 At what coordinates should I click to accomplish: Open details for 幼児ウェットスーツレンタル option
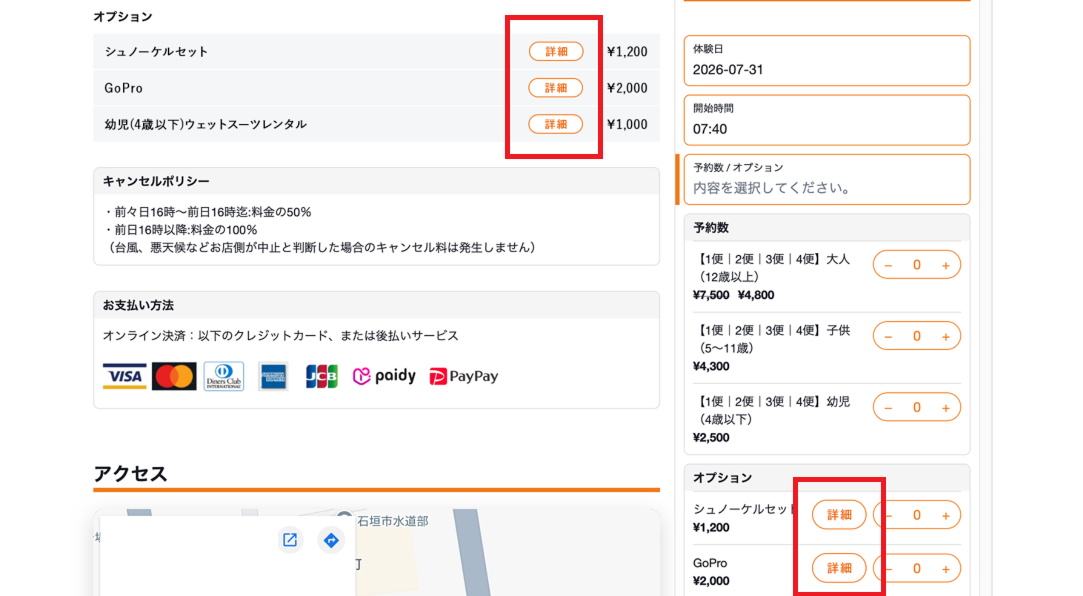(556, 124)
